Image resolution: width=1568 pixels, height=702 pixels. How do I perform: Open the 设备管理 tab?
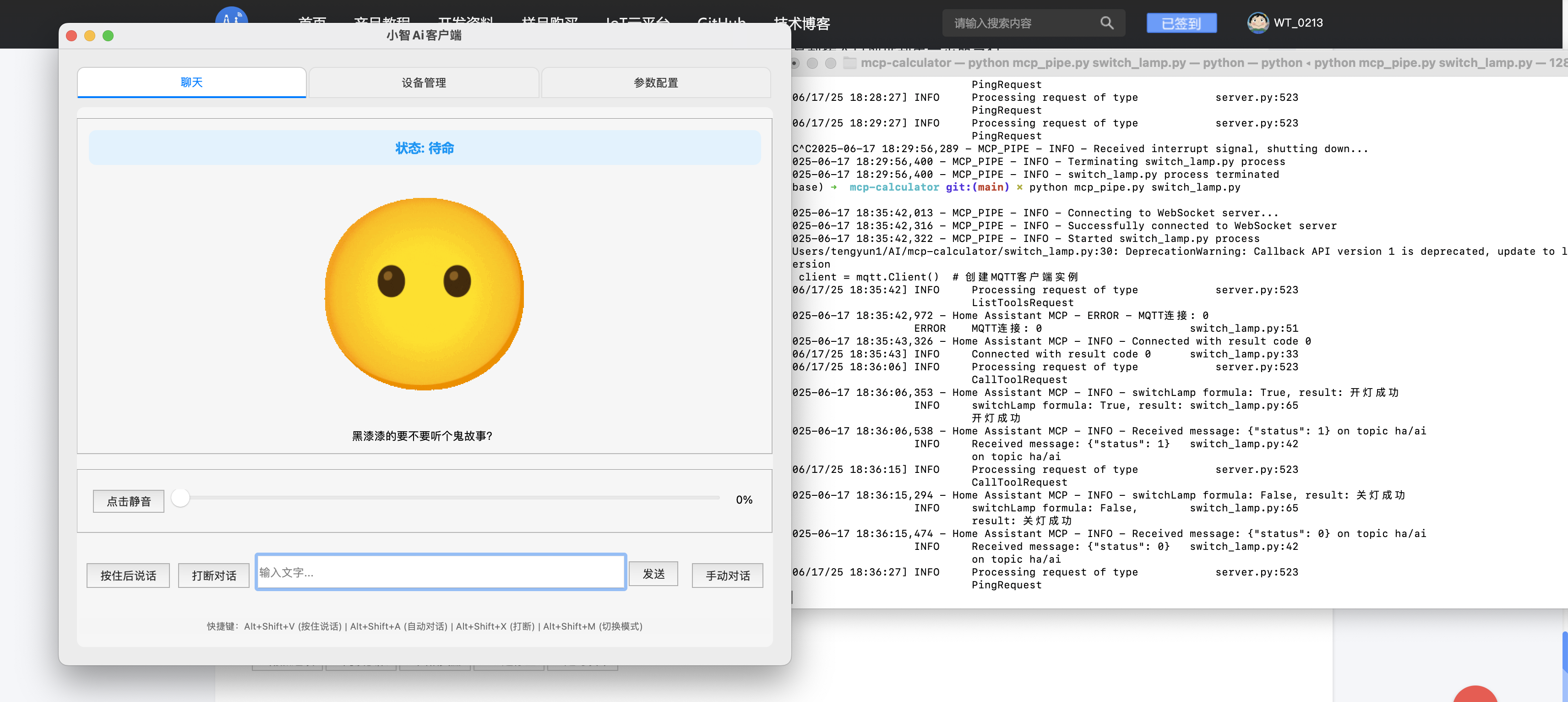[424, 82]
